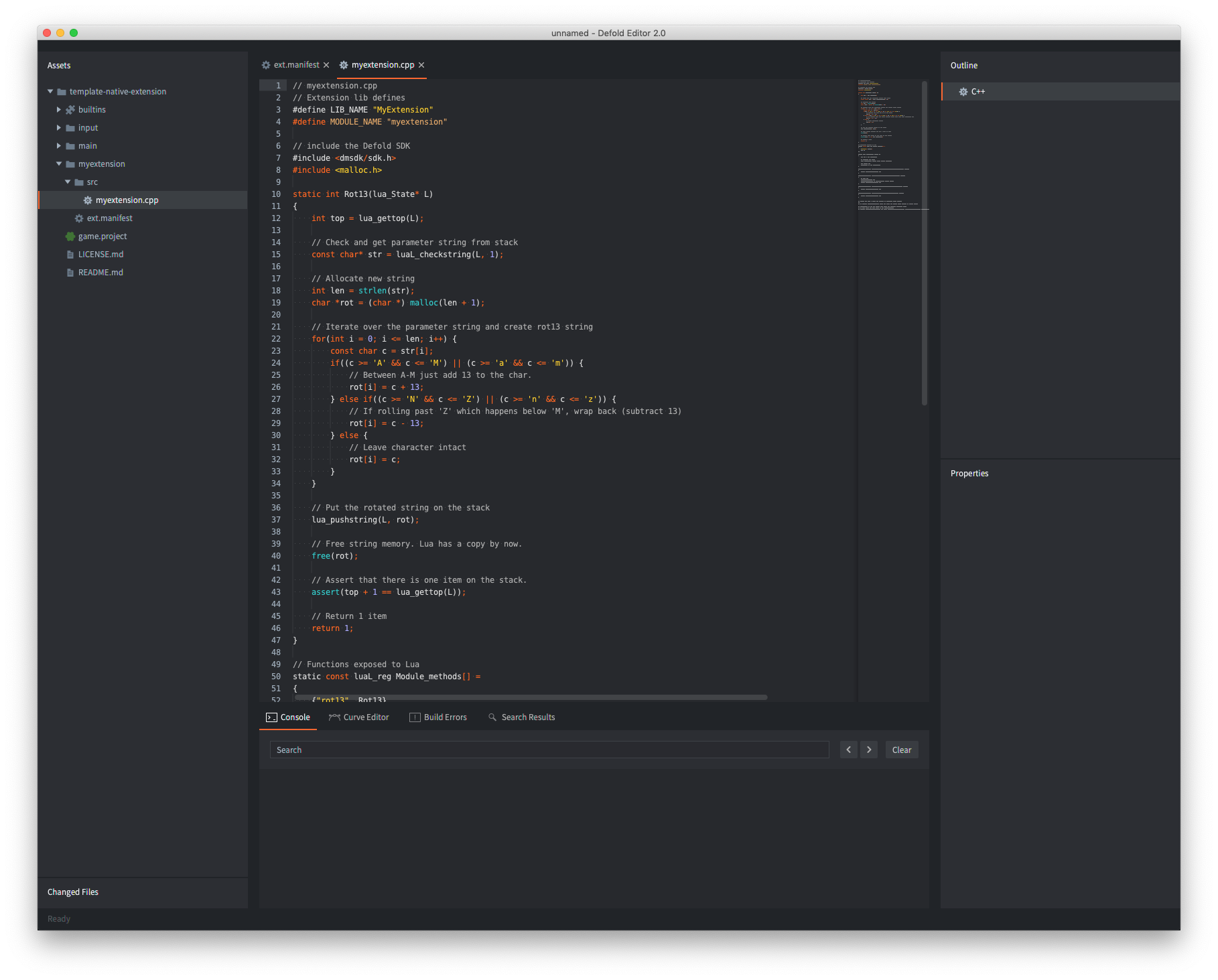The height and width of the screenshot is (980, 1218).
Task: Go to next console search match
Action: (x=869, y=750)
